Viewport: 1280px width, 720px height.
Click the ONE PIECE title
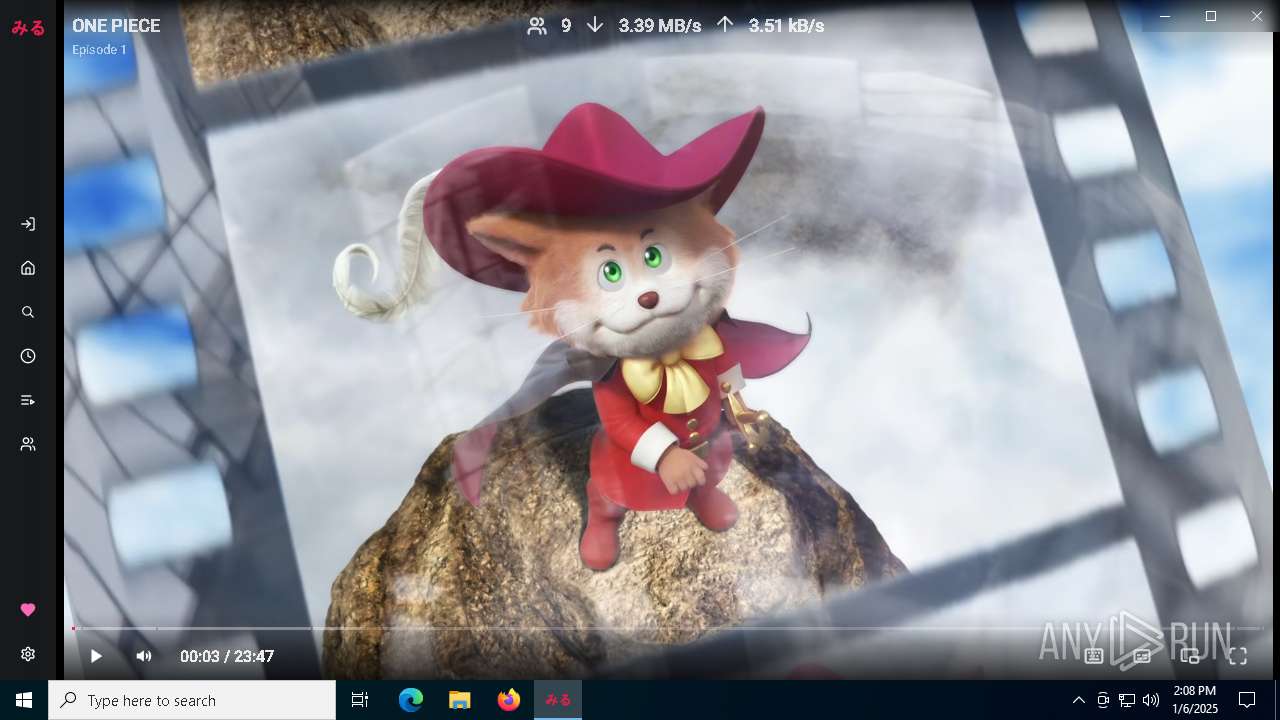[x=116, y=26]
